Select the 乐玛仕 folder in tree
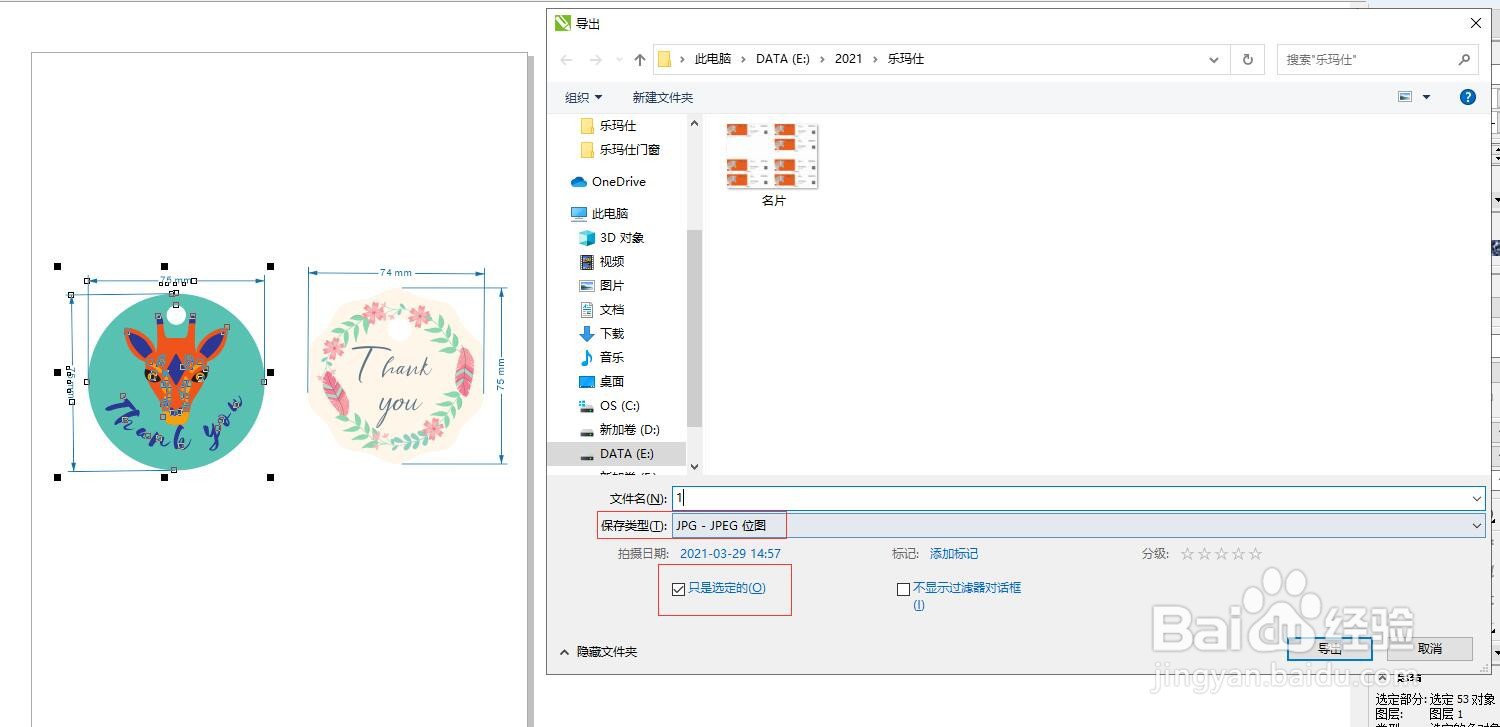 608,126
